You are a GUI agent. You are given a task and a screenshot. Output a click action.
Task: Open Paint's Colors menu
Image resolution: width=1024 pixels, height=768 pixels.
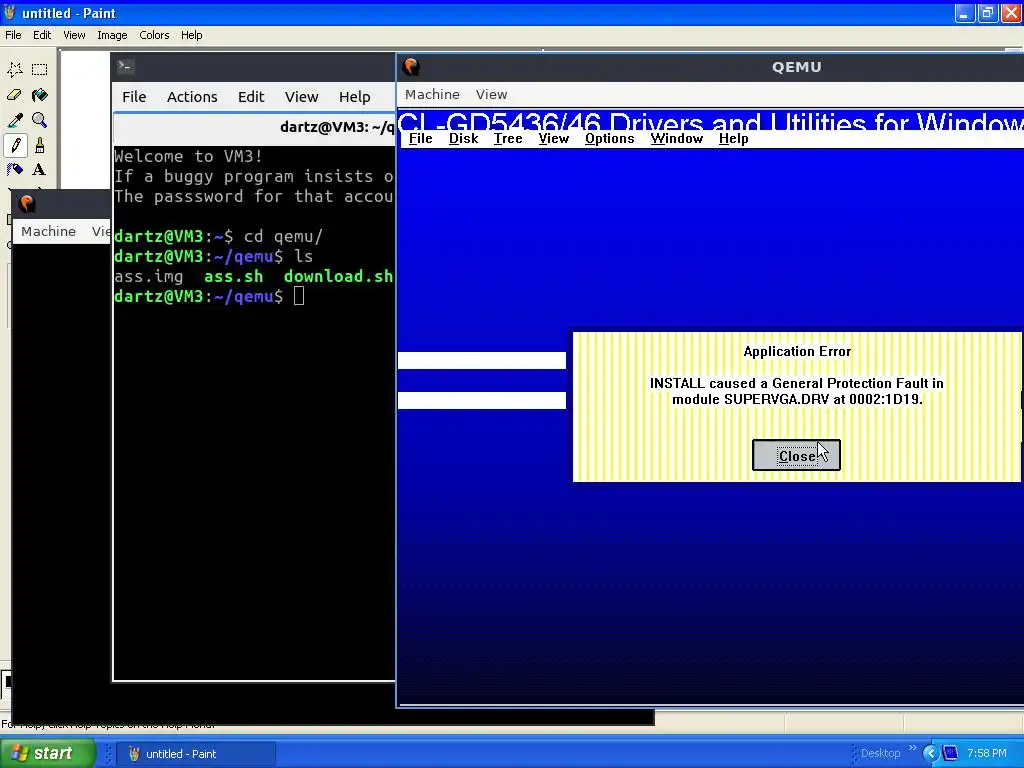154,35
